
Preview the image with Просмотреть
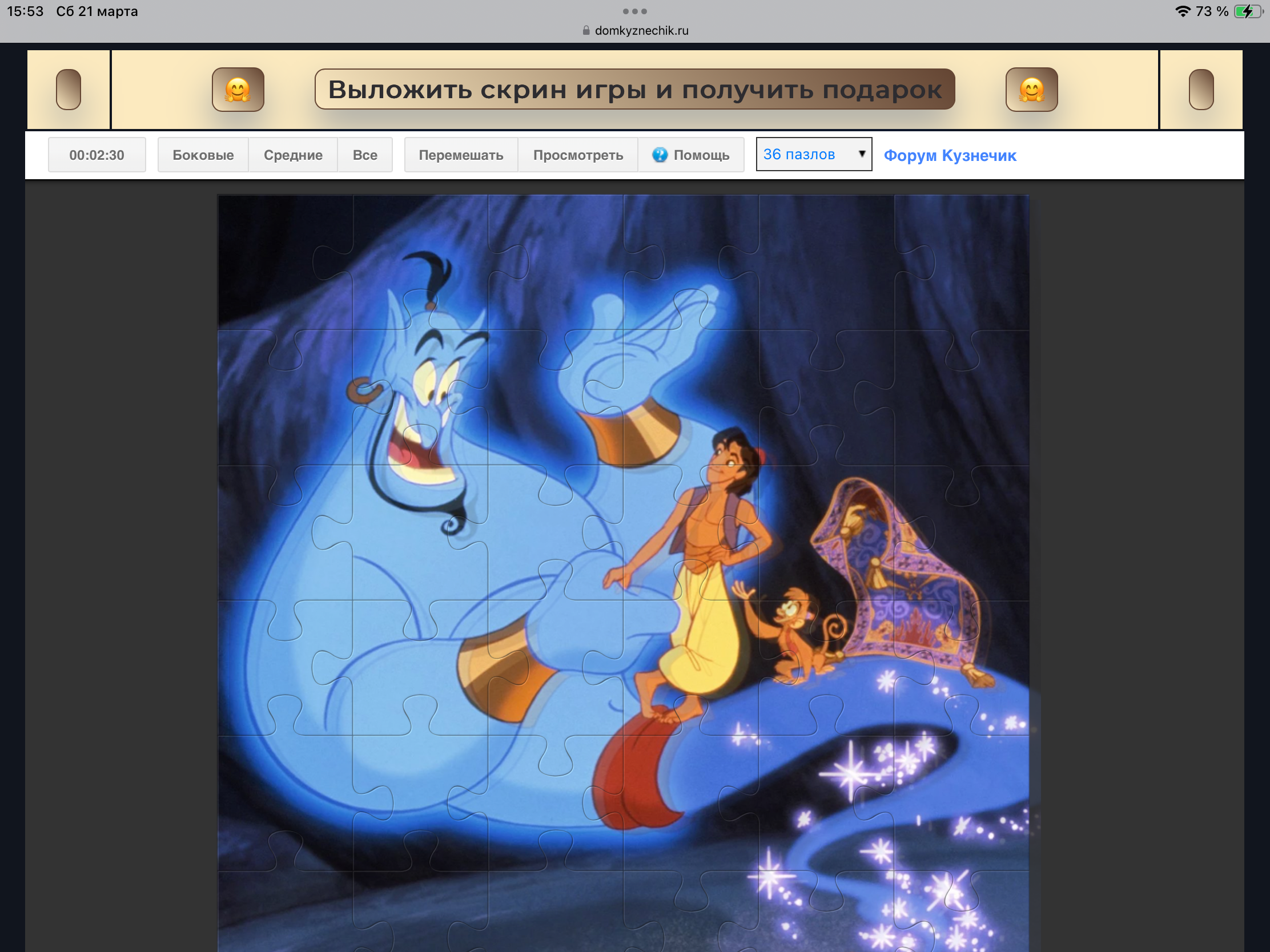[577, 155]
